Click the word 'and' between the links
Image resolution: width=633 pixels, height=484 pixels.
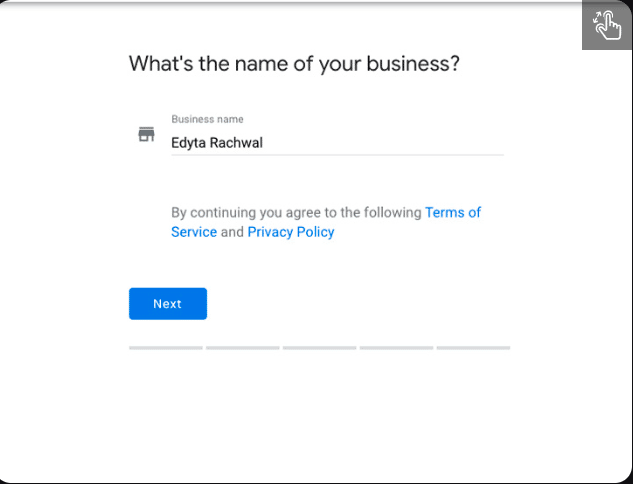(x=232, y=232)
